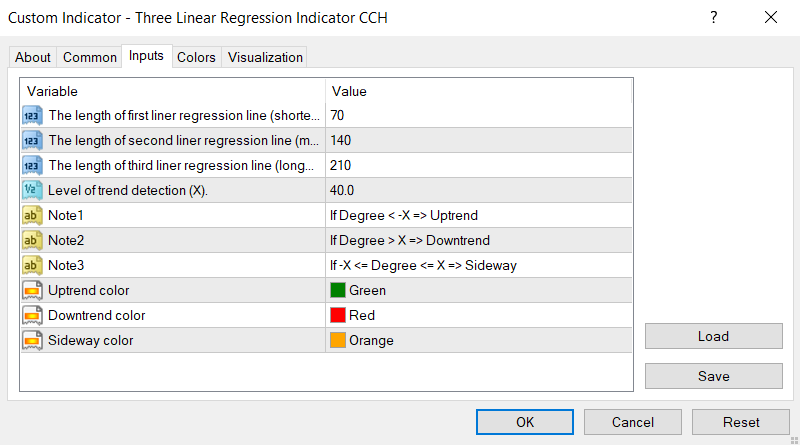Image resolution: width=800 pixels, height=445 pixels.
Task: Click the string icon beside Note3
Action: [32, 265]
